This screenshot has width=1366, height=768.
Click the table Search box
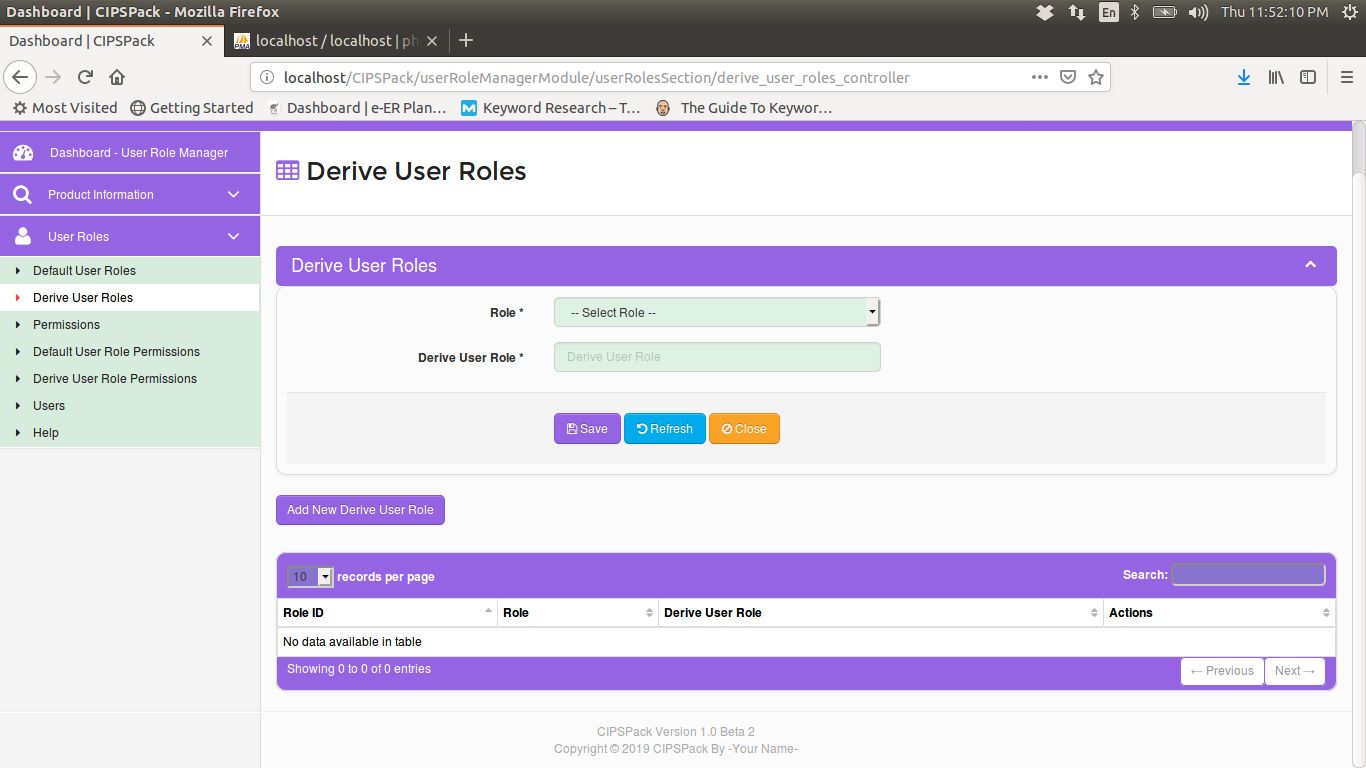coord(1248,575)
